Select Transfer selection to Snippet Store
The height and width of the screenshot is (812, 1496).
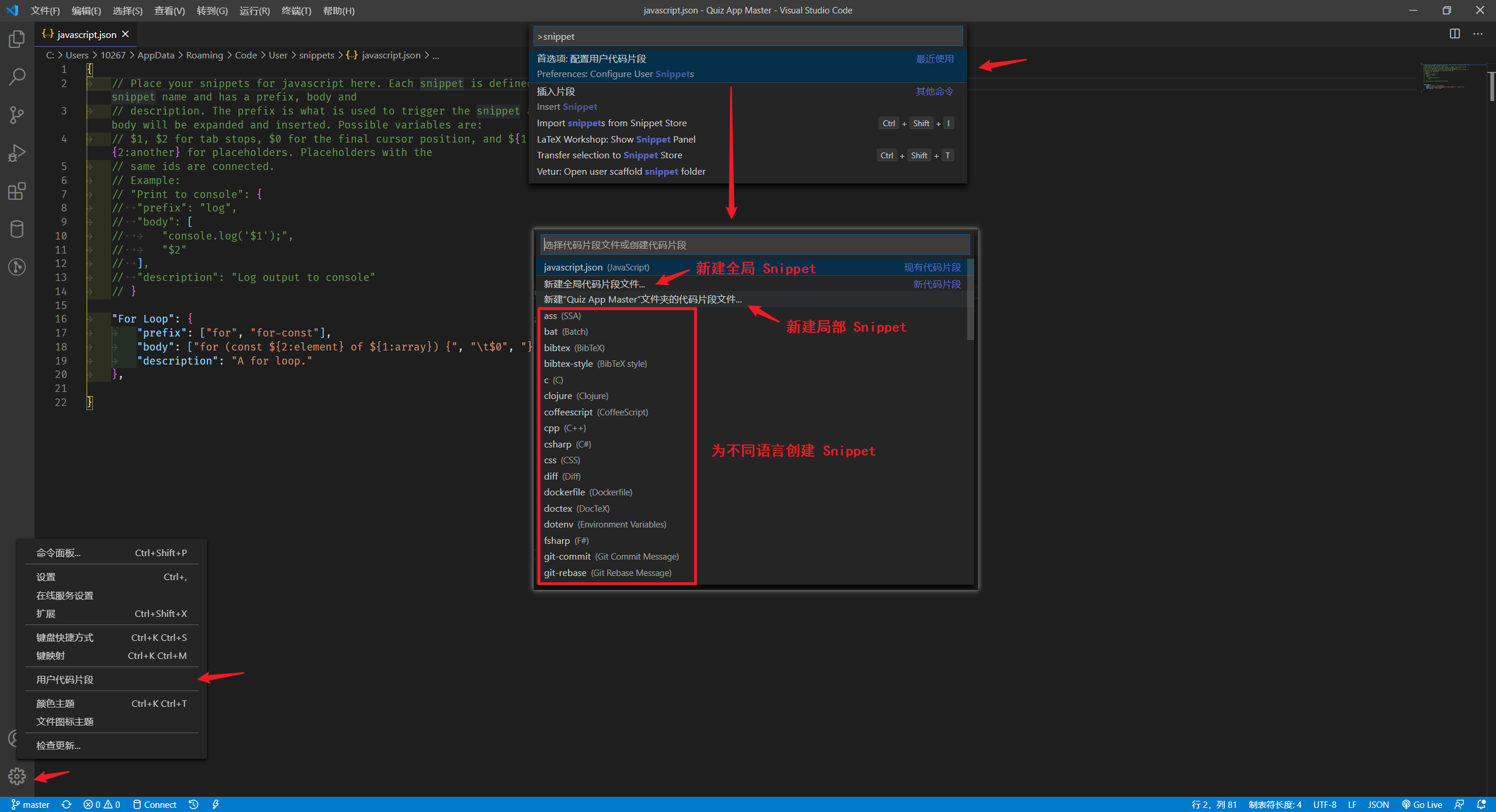(x=747, y=155)
